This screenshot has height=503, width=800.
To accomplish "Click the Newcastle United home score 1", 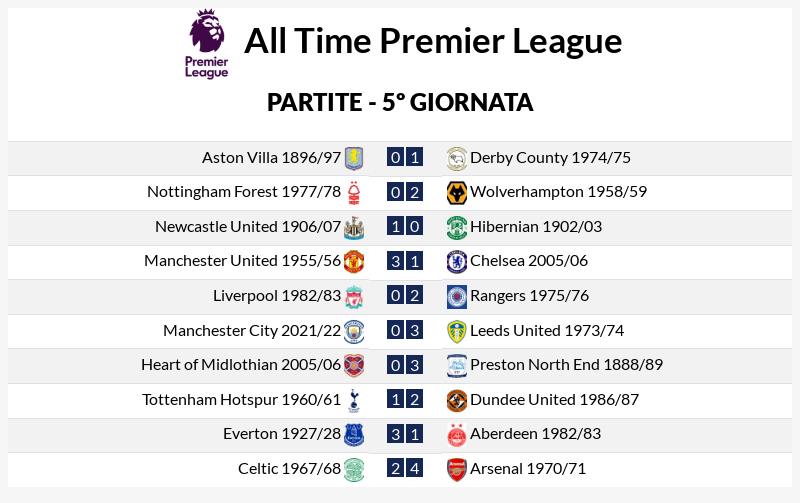I will coord(396,227).
